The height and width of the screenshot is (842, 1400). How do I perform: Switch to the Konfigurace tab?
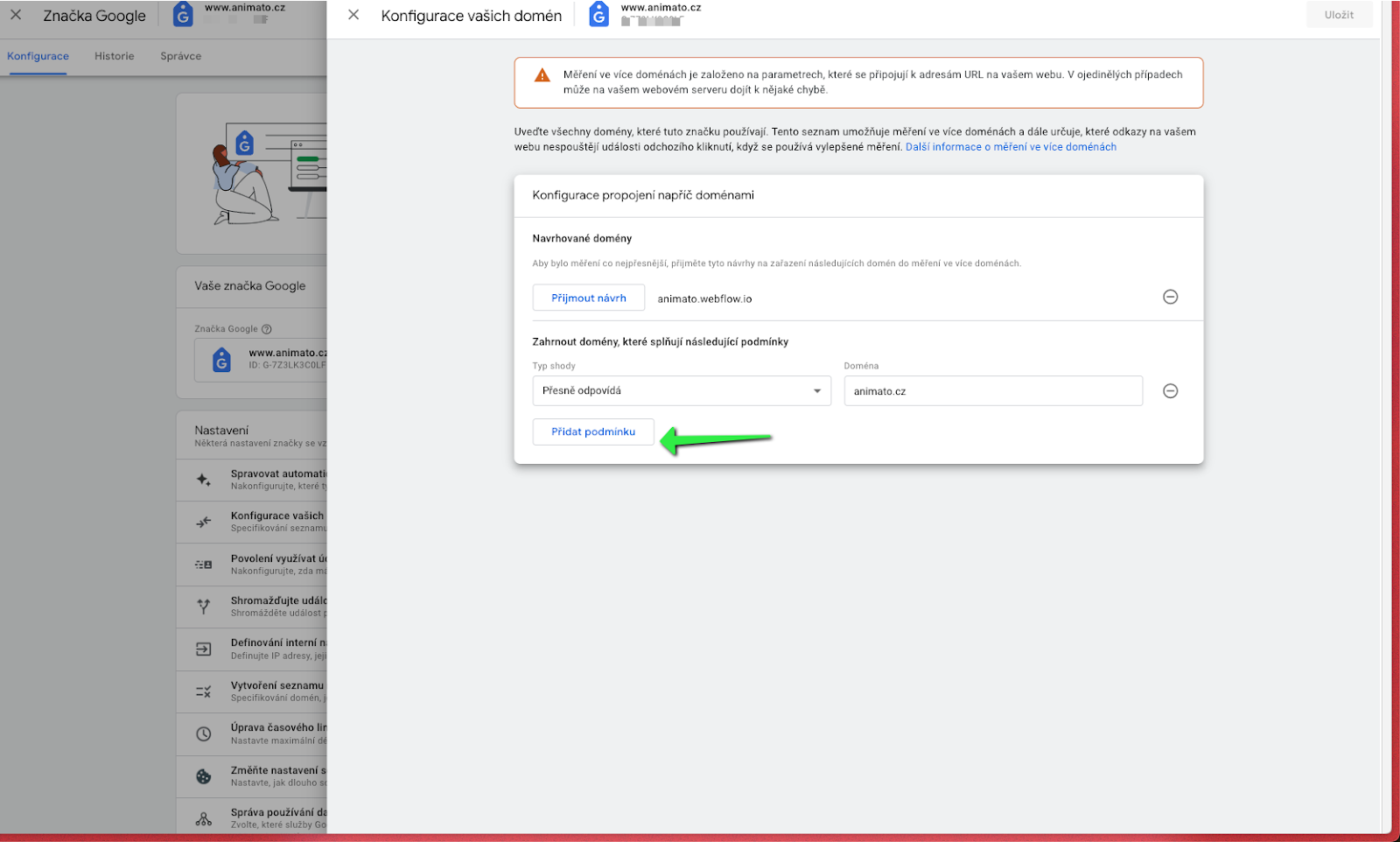(x=38, y=56)
